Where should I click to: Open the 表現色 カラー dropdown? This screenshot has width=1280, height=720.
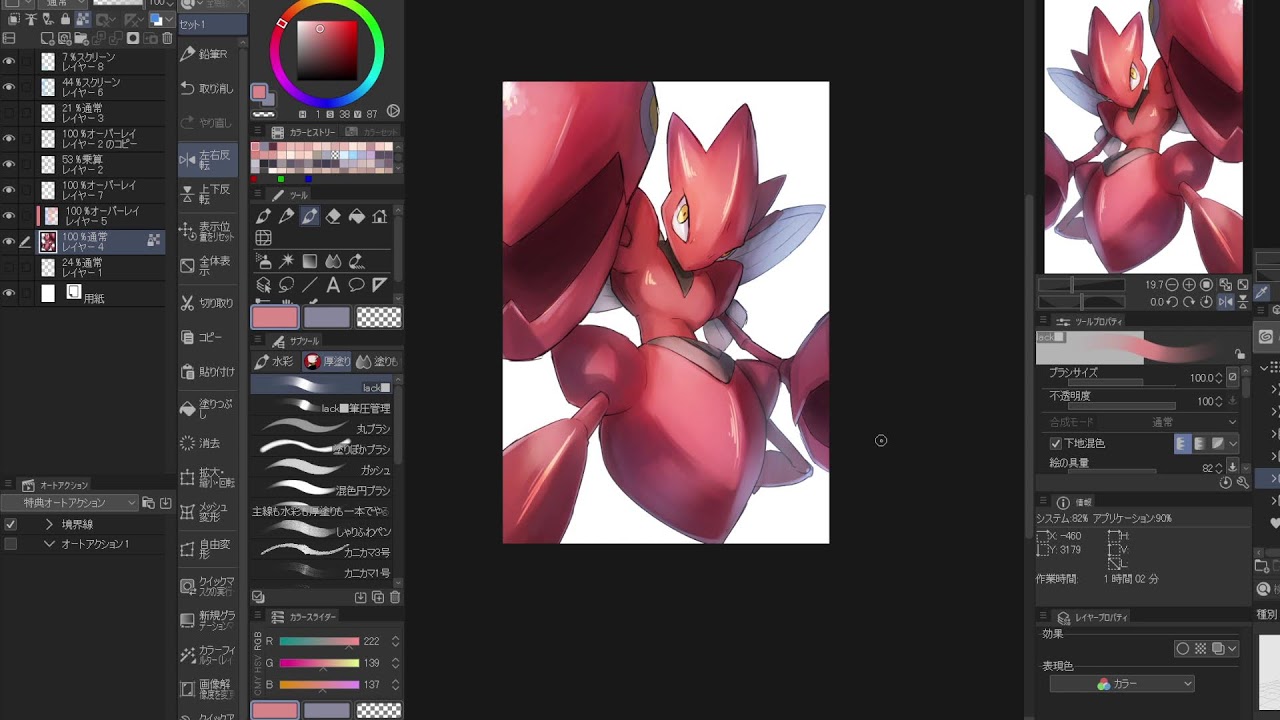1122,684
